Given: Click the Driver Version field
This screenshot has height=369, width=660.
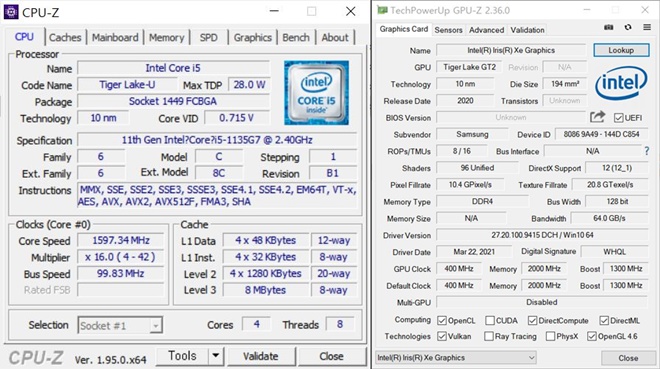Looking at the screenshot, I should (x=542, y=235).
